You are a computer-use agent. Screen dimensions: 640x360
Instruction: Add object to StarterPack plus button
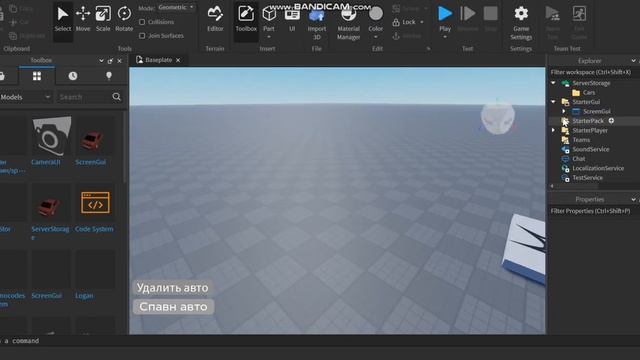(611, 120)
